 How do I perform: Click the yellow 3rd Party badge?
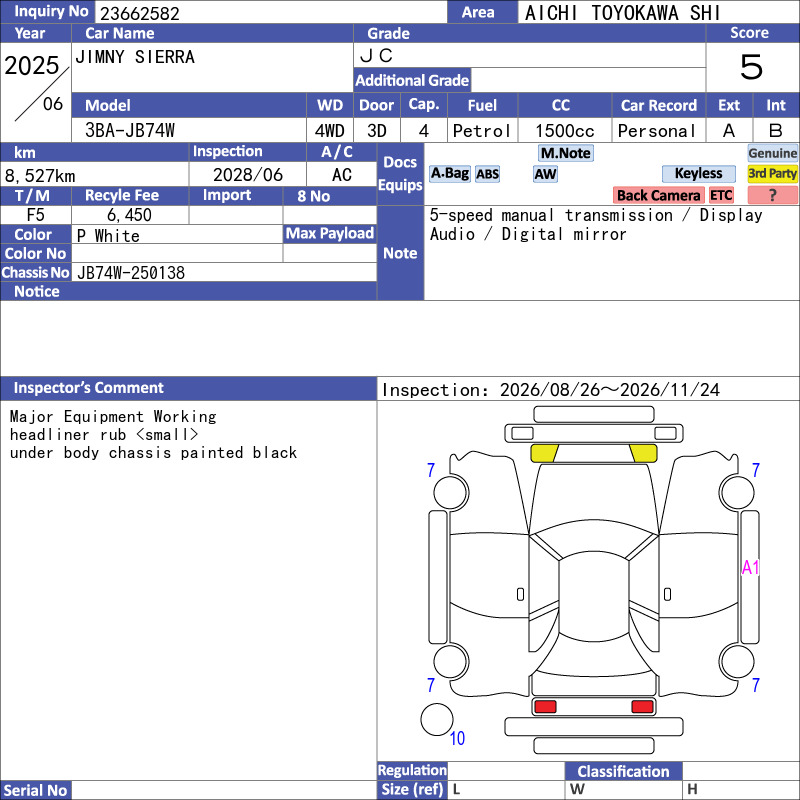pyautogui.click(x=772, y=173)
